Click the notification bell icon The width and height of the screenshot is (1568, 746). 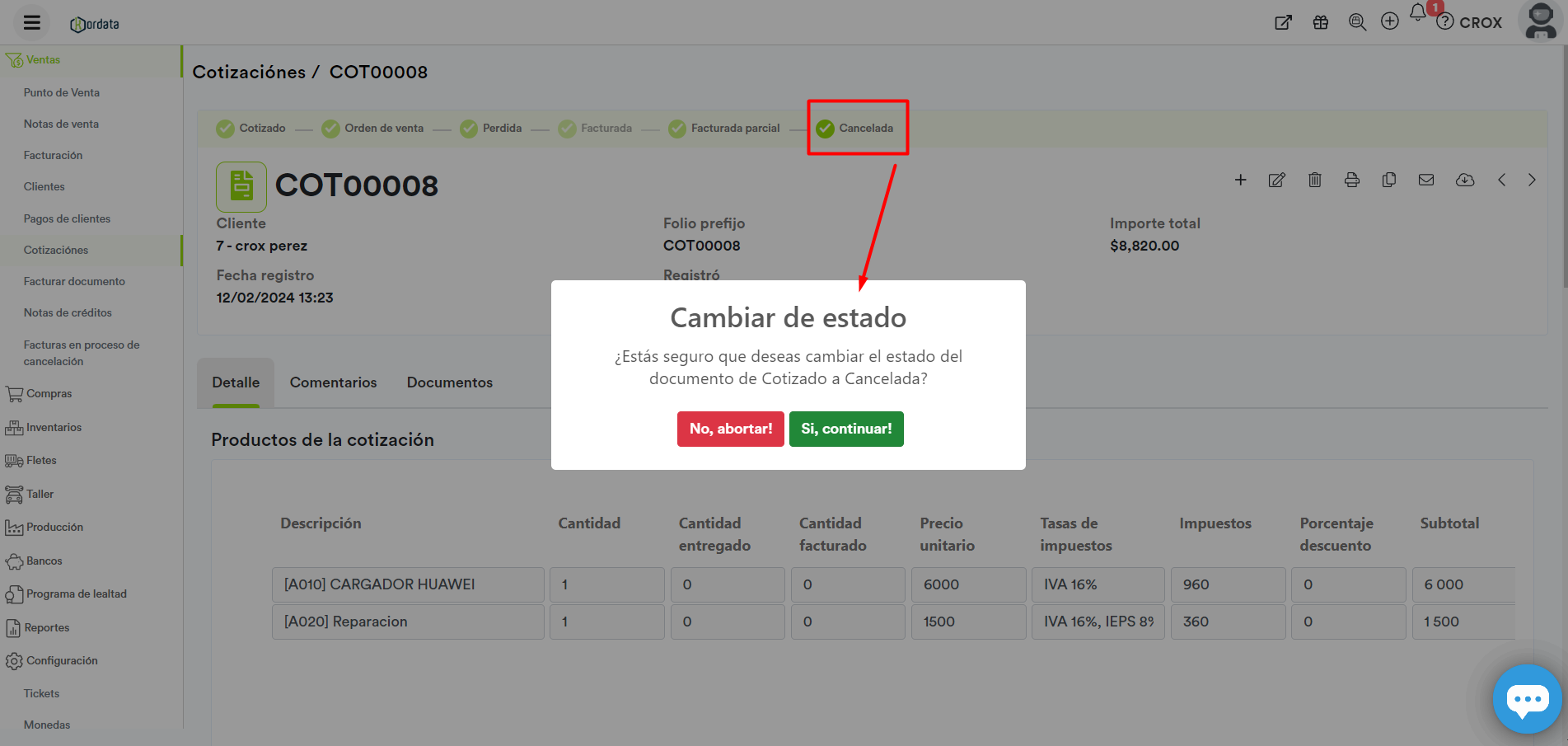tap(1417, 13)
